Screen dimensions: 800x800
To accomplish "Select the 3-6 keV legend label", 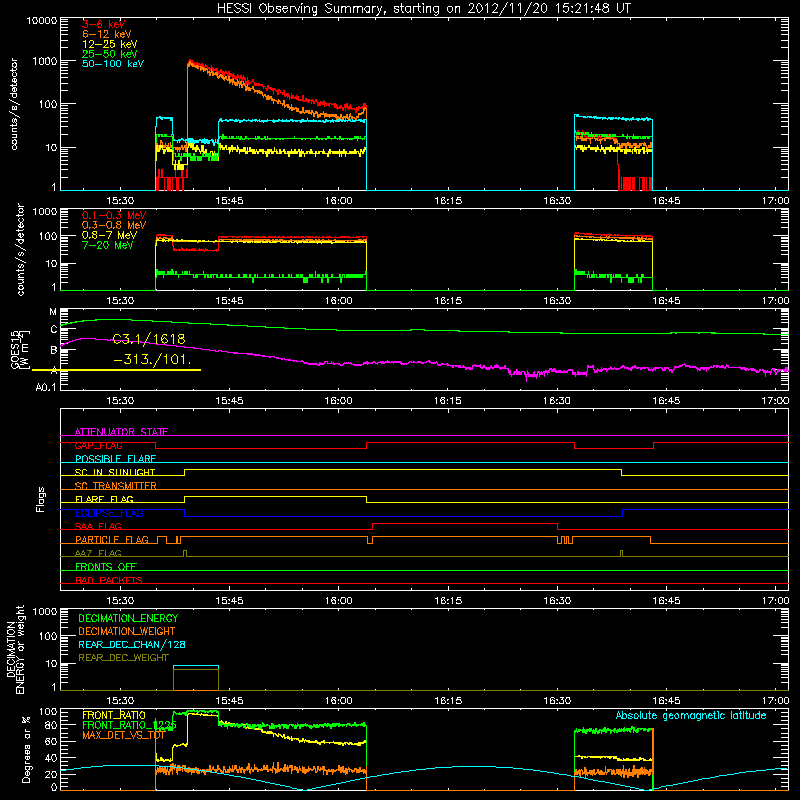I will click(x=104, y=24).
